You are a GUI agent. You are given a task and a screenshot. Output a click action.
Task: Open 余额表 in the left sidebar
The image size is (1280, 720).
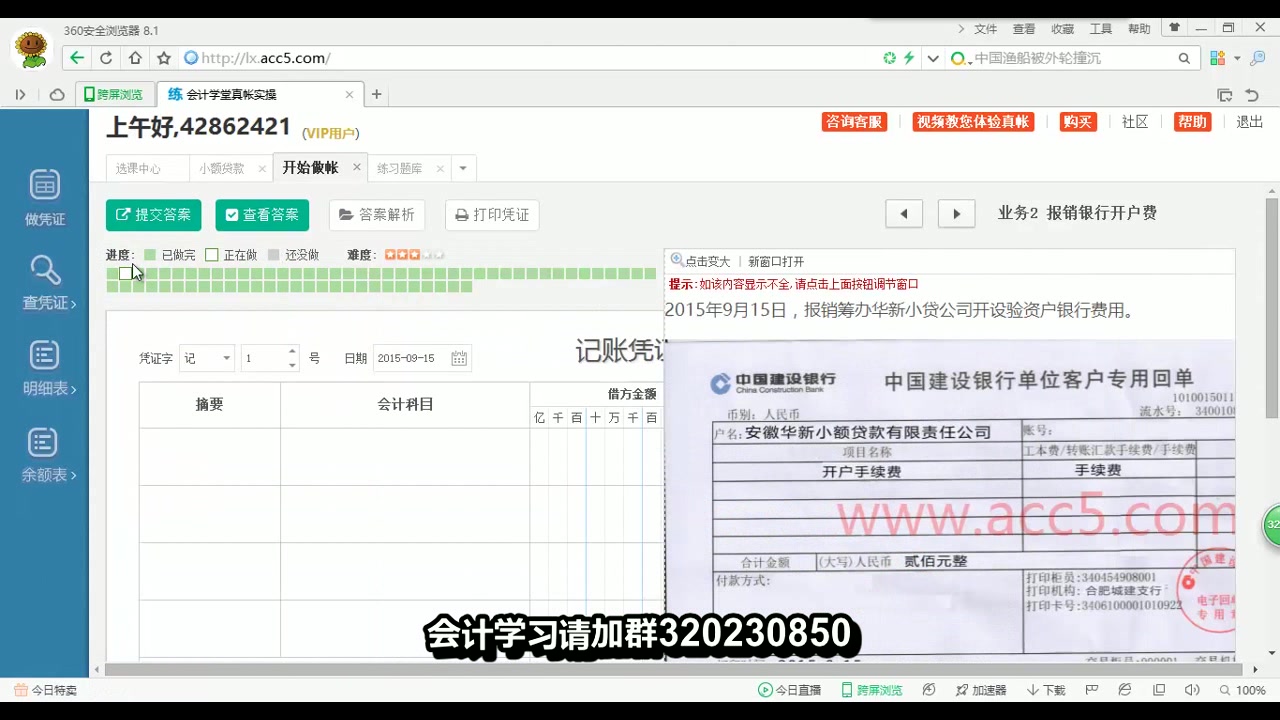tap(48, 455)
